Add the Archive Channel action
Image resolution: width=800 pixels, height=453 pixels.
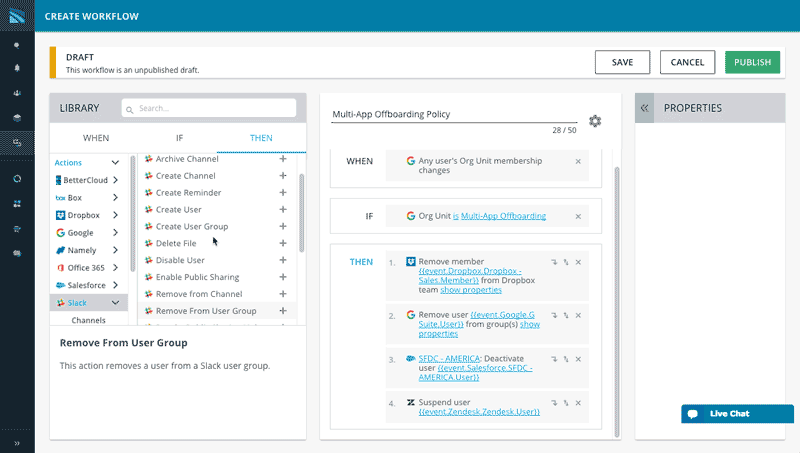(283, 159)
